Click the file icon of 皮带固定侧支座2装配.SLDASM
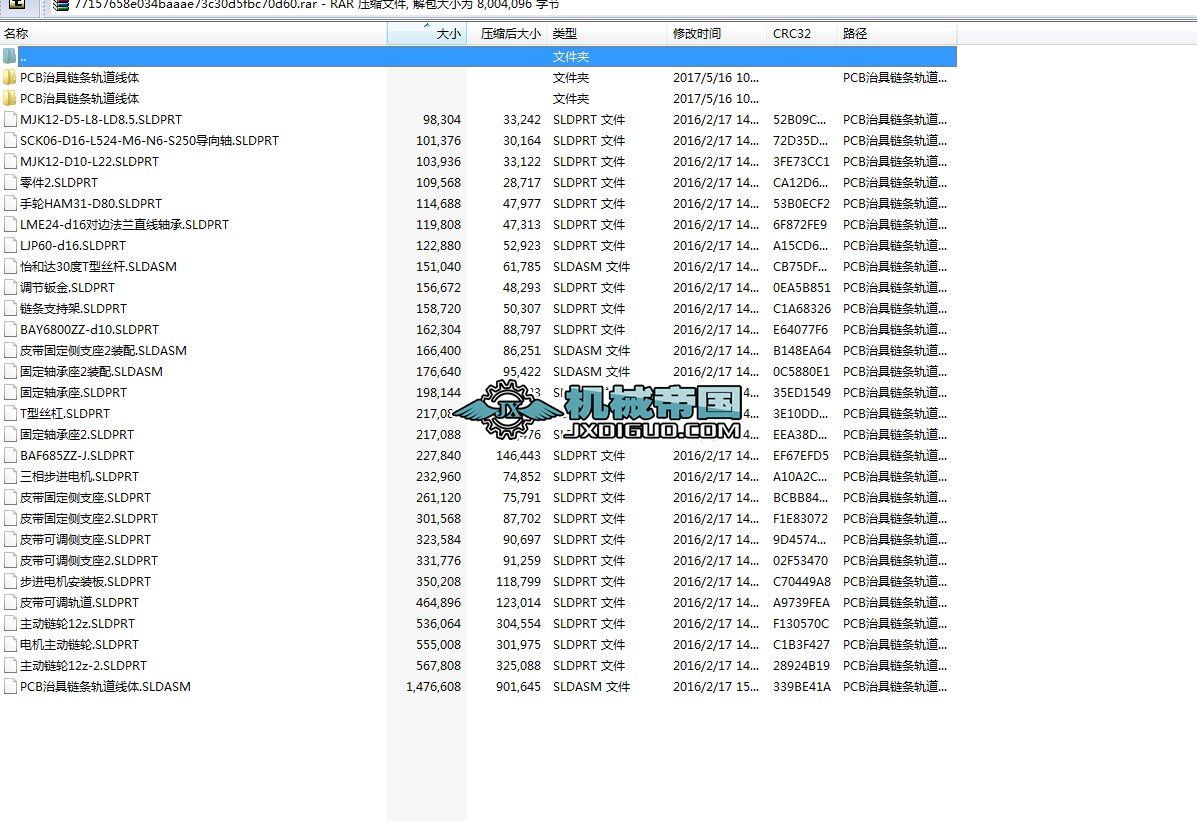The height and width of the screenshot is (821, 1197). click(x=10, y=351)
